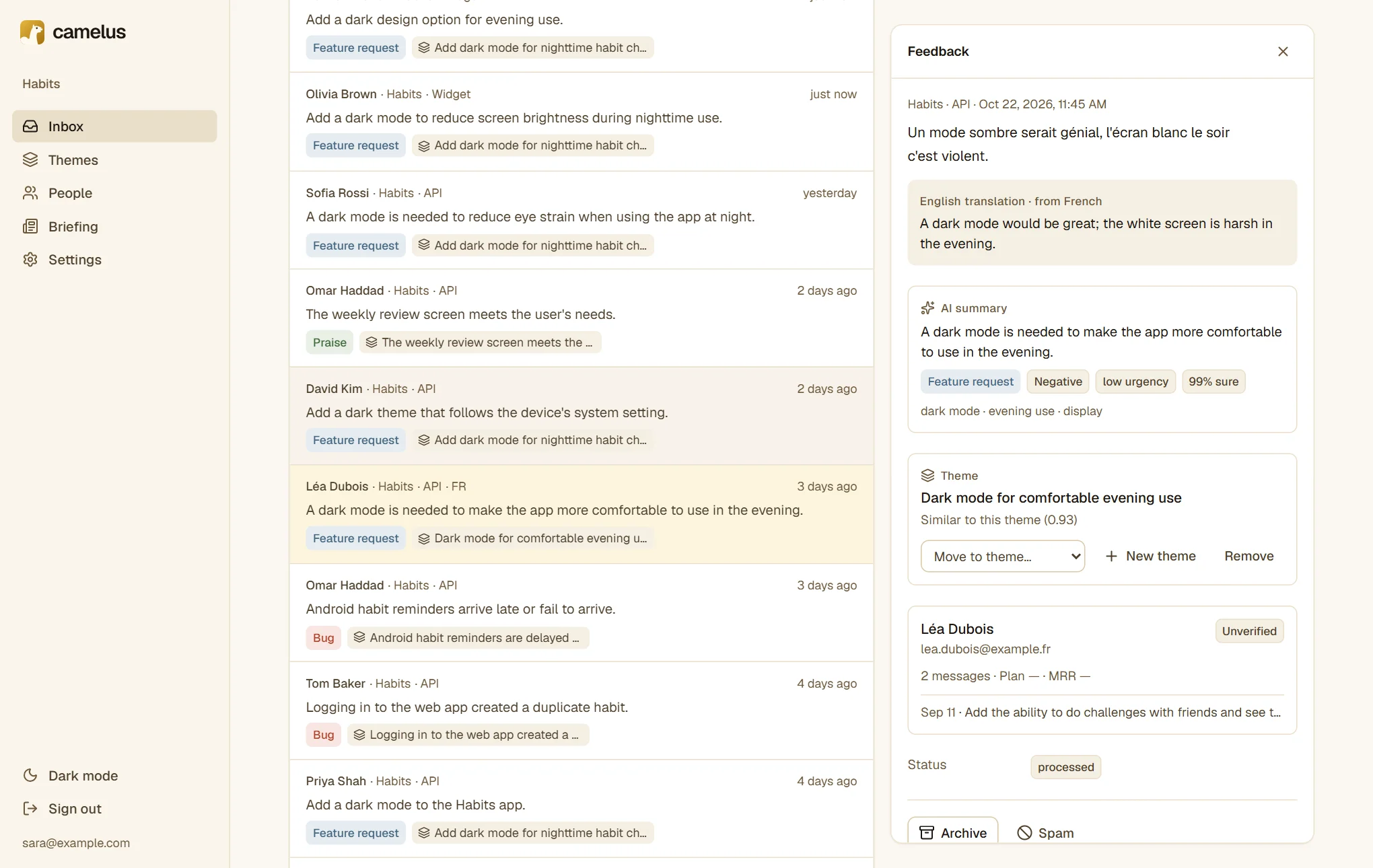Open the Themes section
The width and height of the screenshot is (1373, 868).
pyautogui.click(x=114, y=160)
